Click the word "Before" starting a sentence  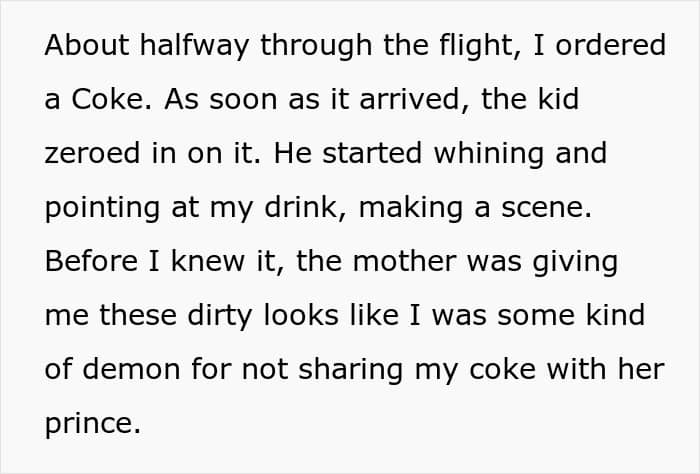[91, 261]
